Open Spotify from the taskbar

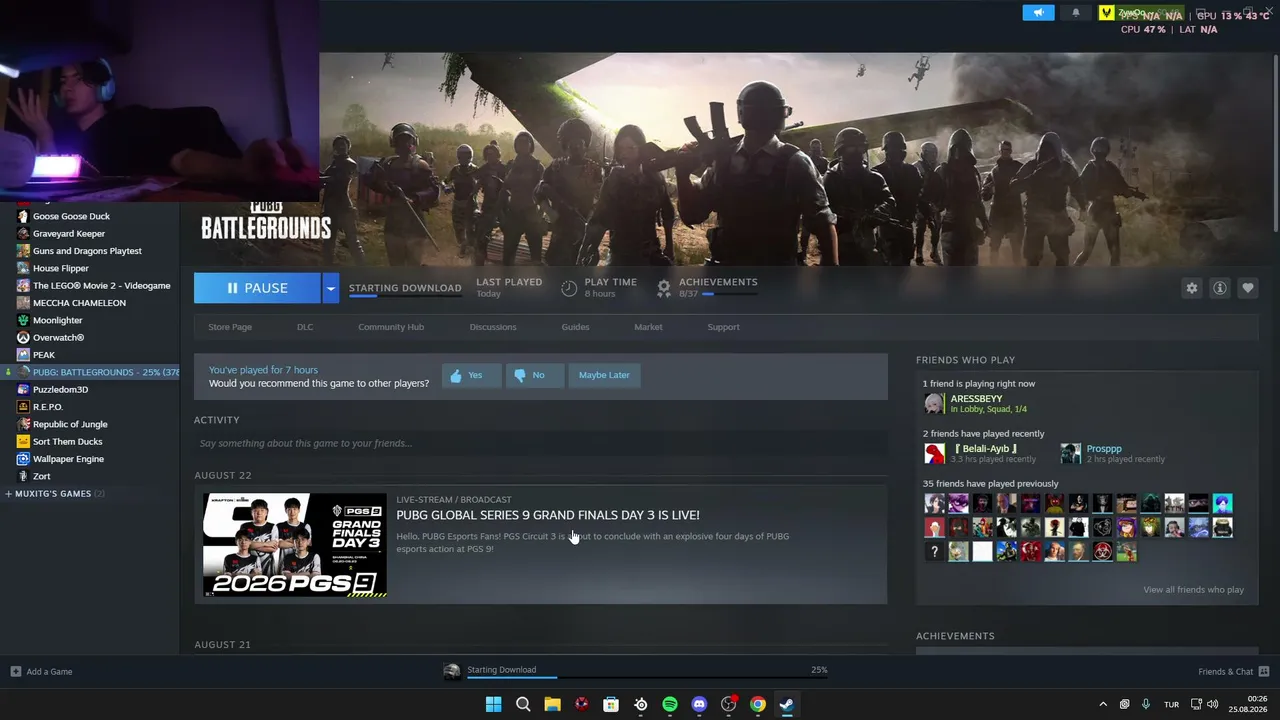click(670, 704)
